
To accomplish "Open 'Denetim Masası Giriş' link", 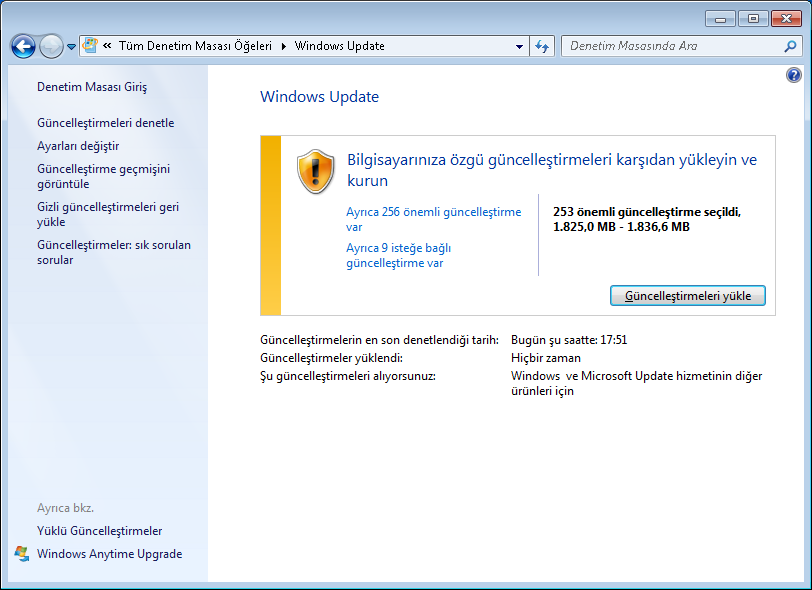I will (92, 87).
